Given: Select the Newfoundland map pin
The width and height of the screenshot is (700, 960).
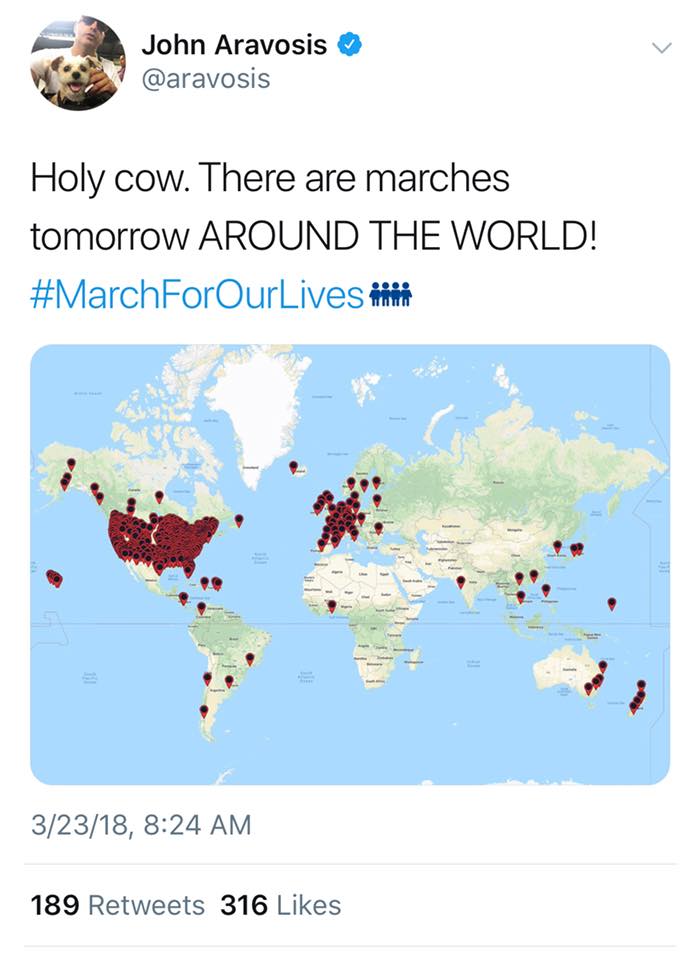Looking at the screenshot, I should click(x=239, y=519).
